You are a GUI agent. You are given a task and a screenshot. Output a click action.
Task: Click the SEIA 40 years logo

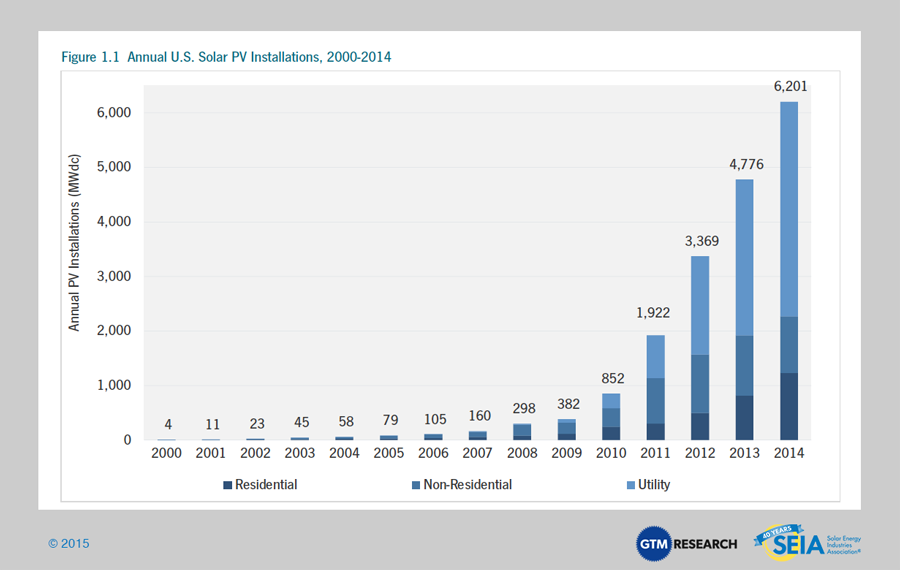pos(785,542)
